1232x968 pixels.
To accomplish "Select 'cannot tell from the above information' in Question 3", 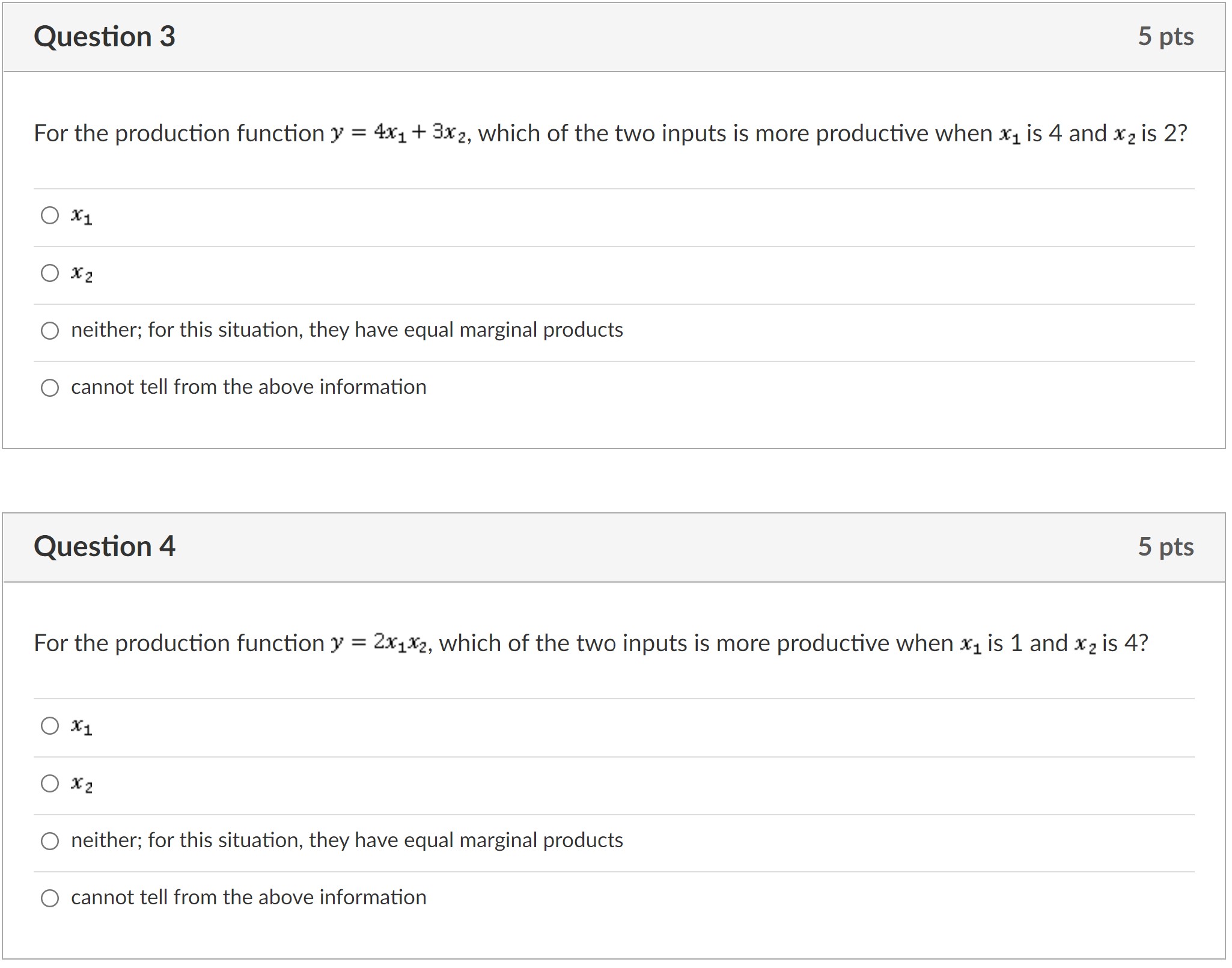I will coord(49,388).
